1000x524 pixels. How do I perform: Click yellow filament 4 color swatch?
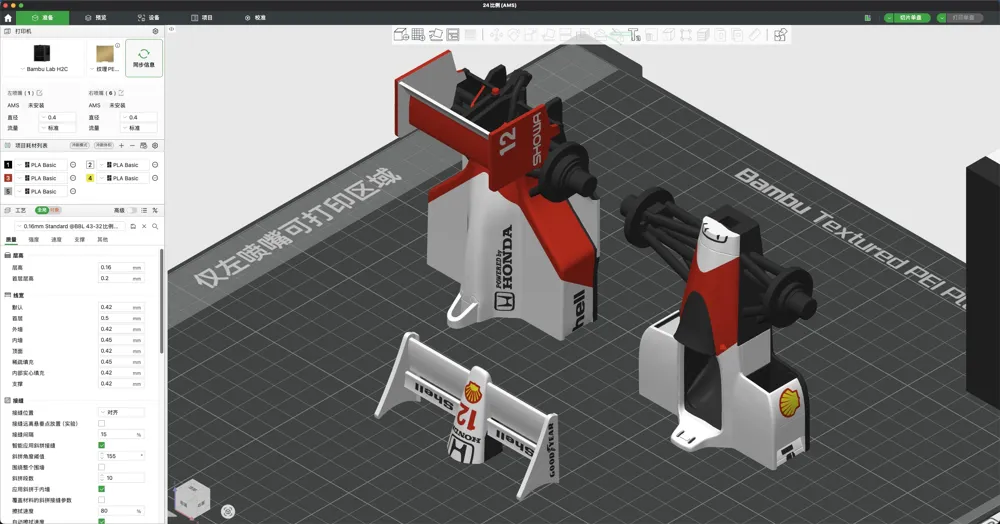coord(90,178)
